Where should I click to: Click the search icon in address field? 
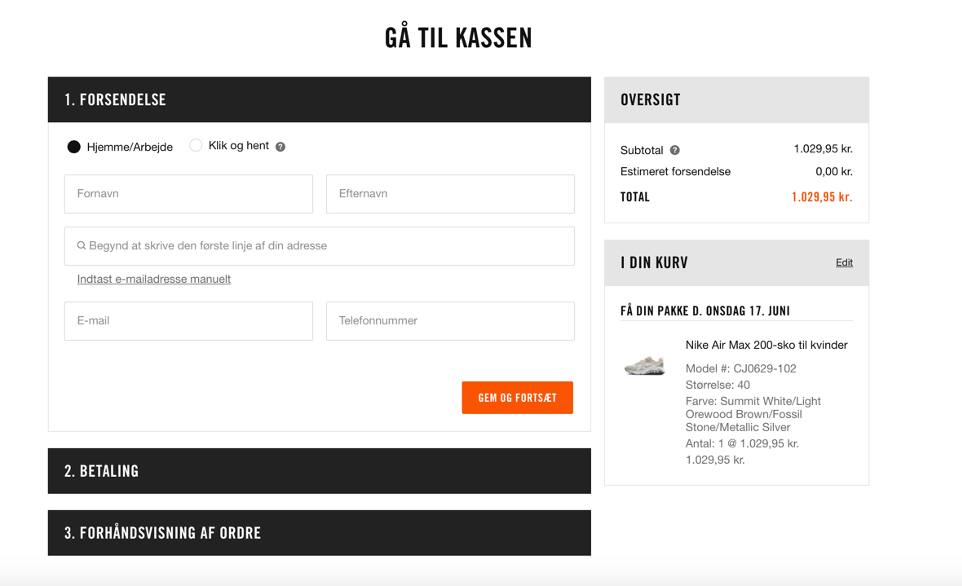point(81,245)
